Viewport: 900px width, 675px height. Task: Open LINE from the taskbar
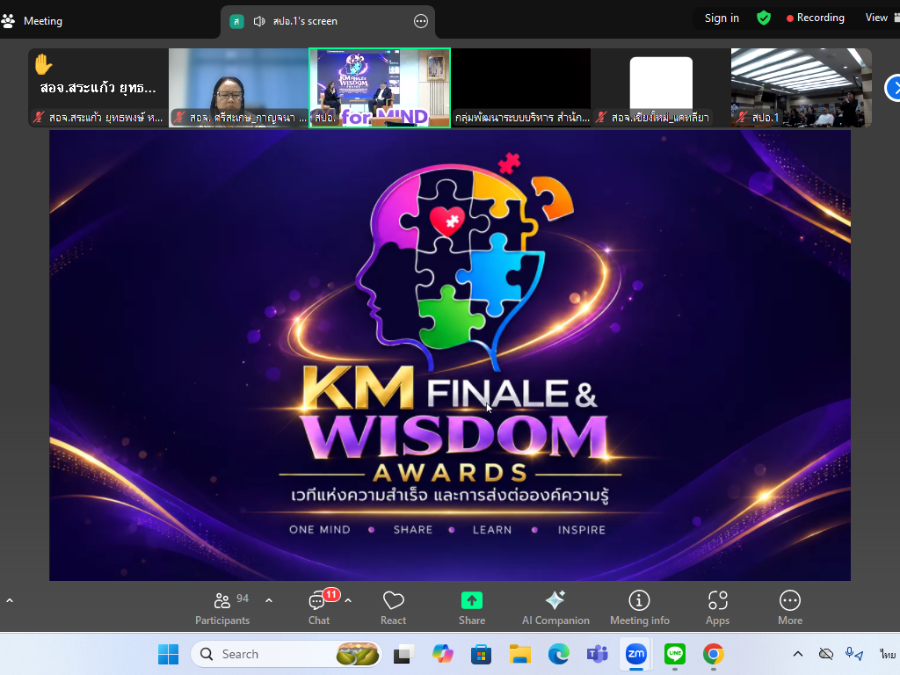point(674,654)
